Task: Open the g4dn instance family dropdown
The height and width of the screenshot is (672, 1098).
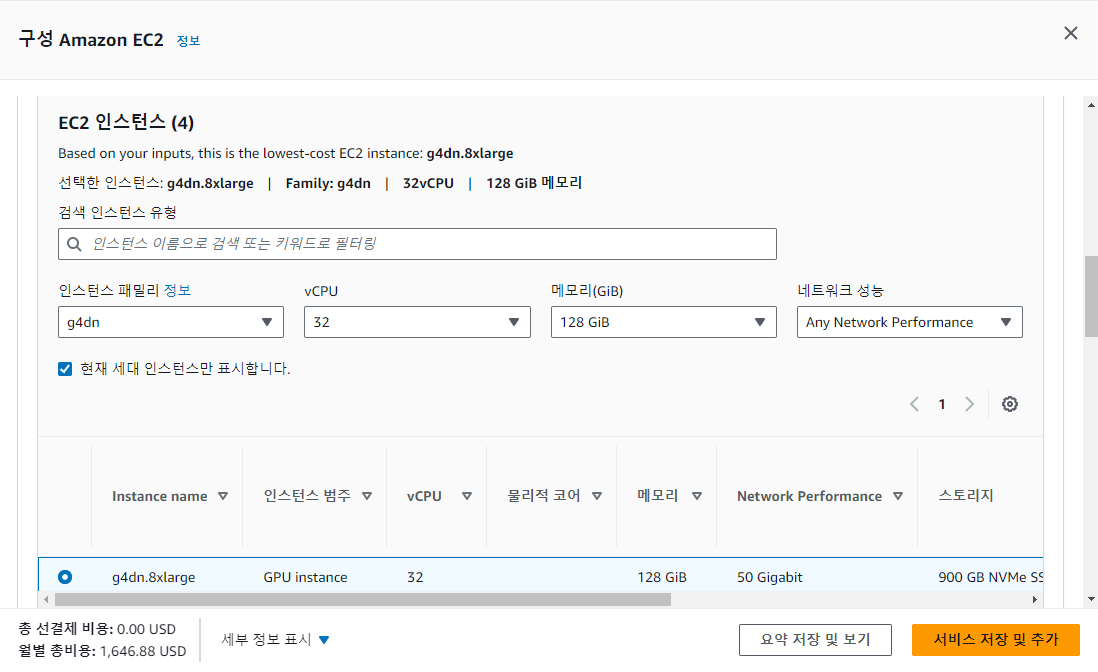Action: 171,322
